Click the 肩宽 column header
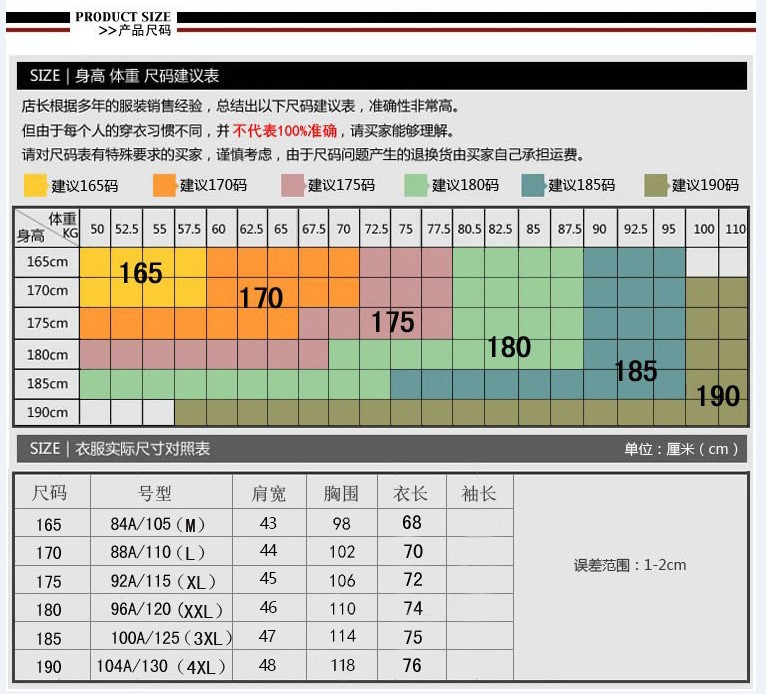Screen dimensions: 766x694 coord(269,493)
